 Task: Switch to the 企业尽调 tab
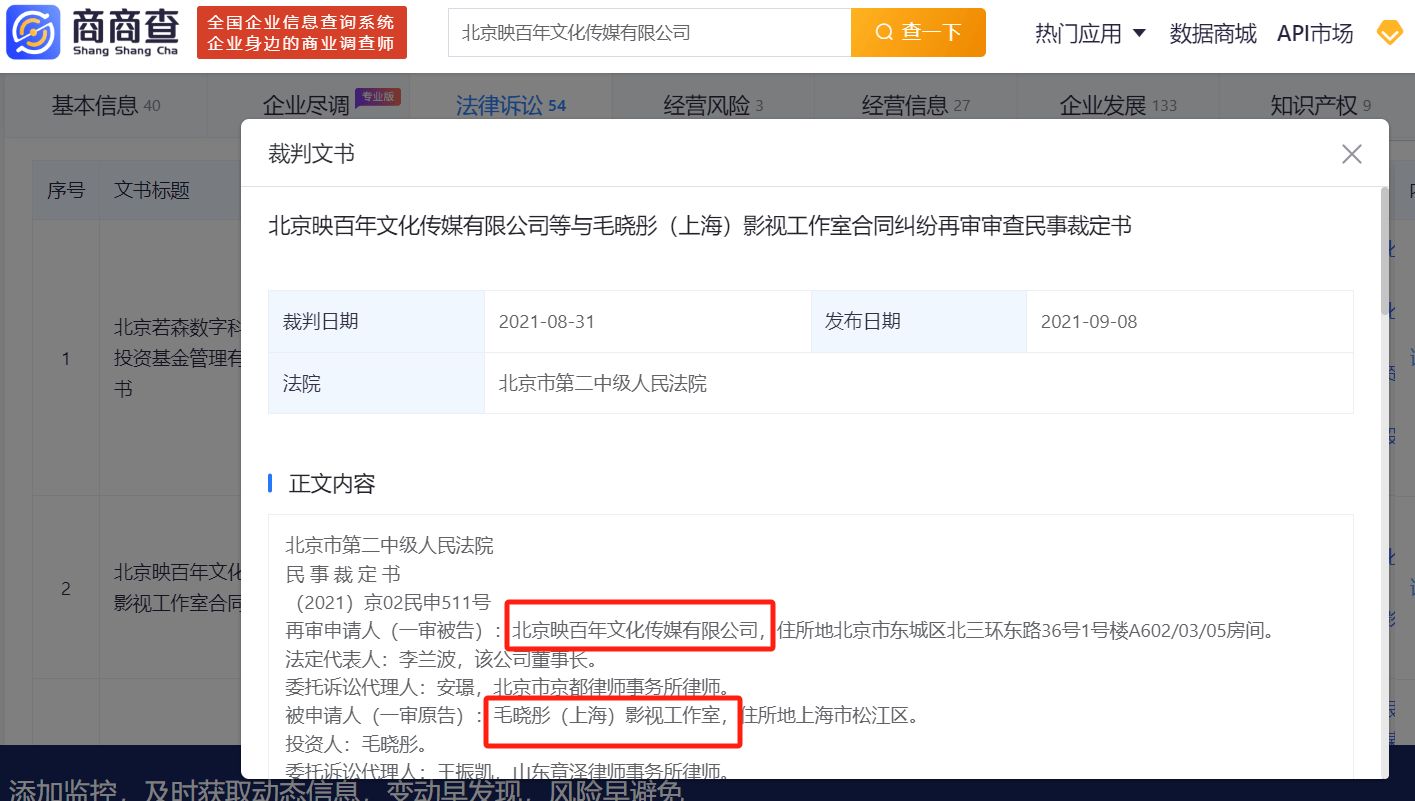tap(305, 105)
